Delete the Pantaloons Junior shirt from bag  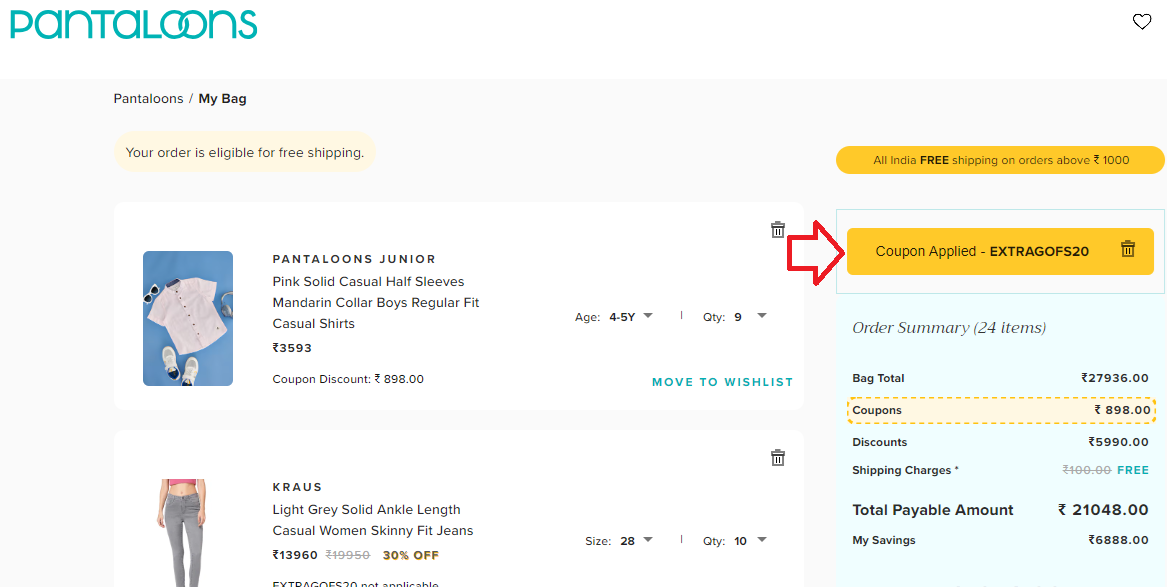pos(778,229)
